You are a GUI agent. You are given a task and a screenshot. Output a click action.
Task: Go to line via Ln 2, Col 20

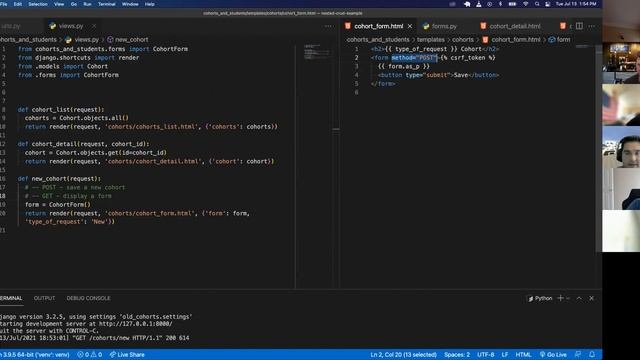[x=403, y=355]
